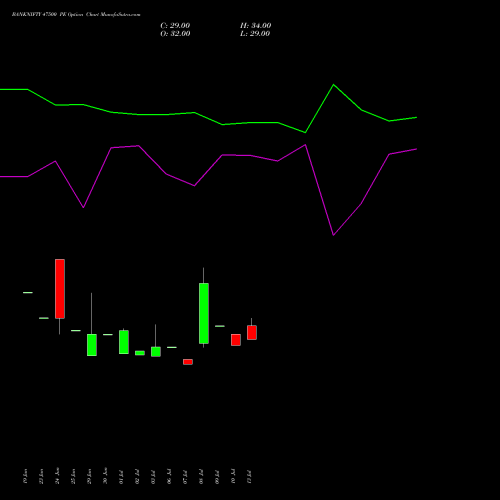Select the small green candle for 02 Jul
Screen dimensions: 500x500
point(140,353)
